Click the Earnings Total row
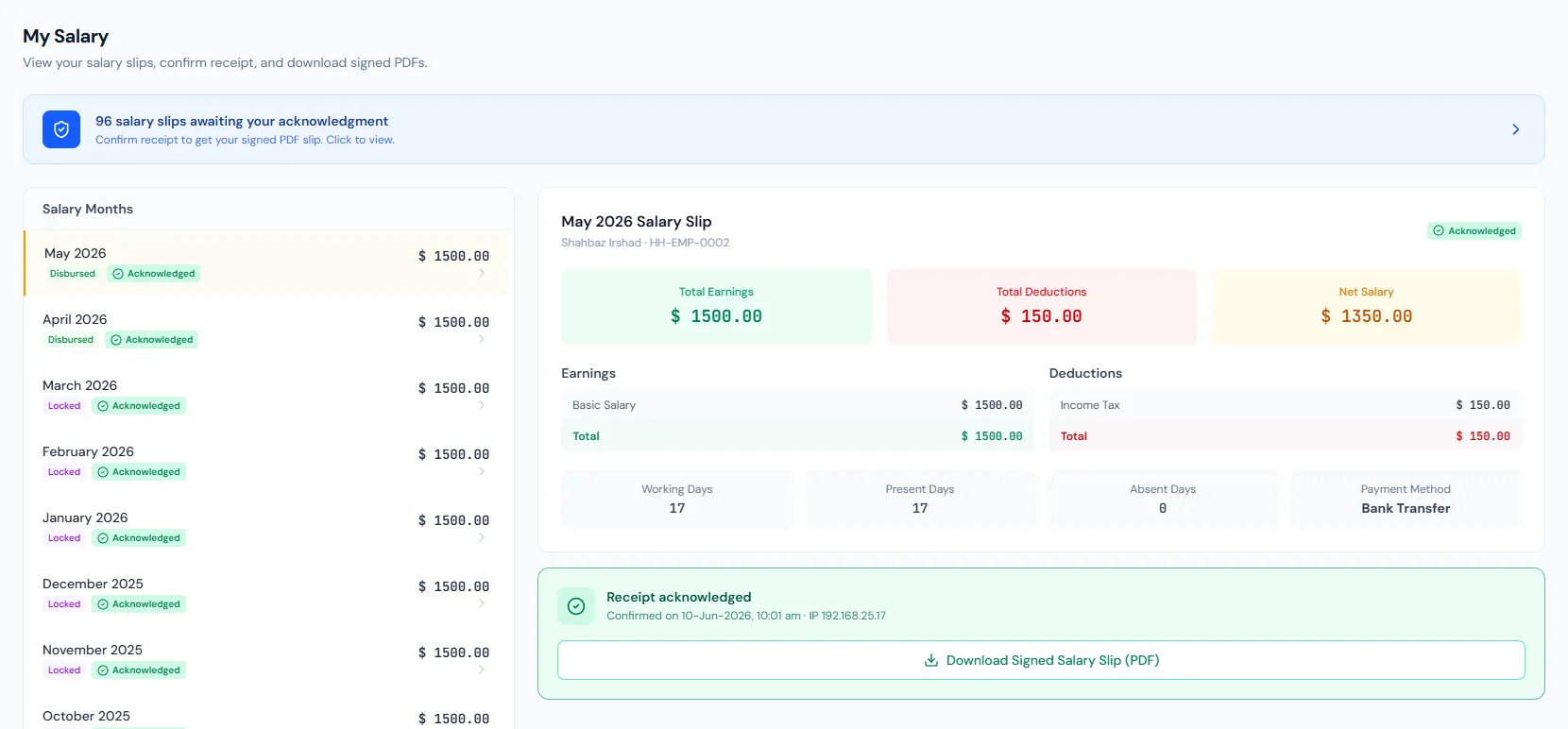 tap(797, 436)
